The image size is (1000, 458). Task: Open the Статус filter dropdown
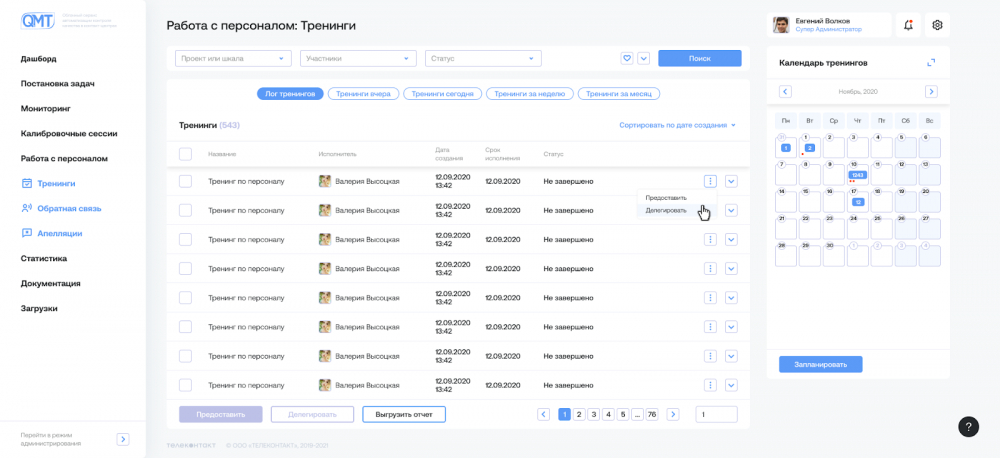[x=483, y=59]
